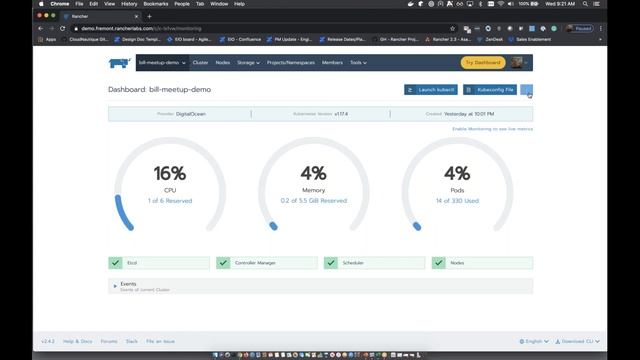Click the Kubeconfig File button

(490, 90)
